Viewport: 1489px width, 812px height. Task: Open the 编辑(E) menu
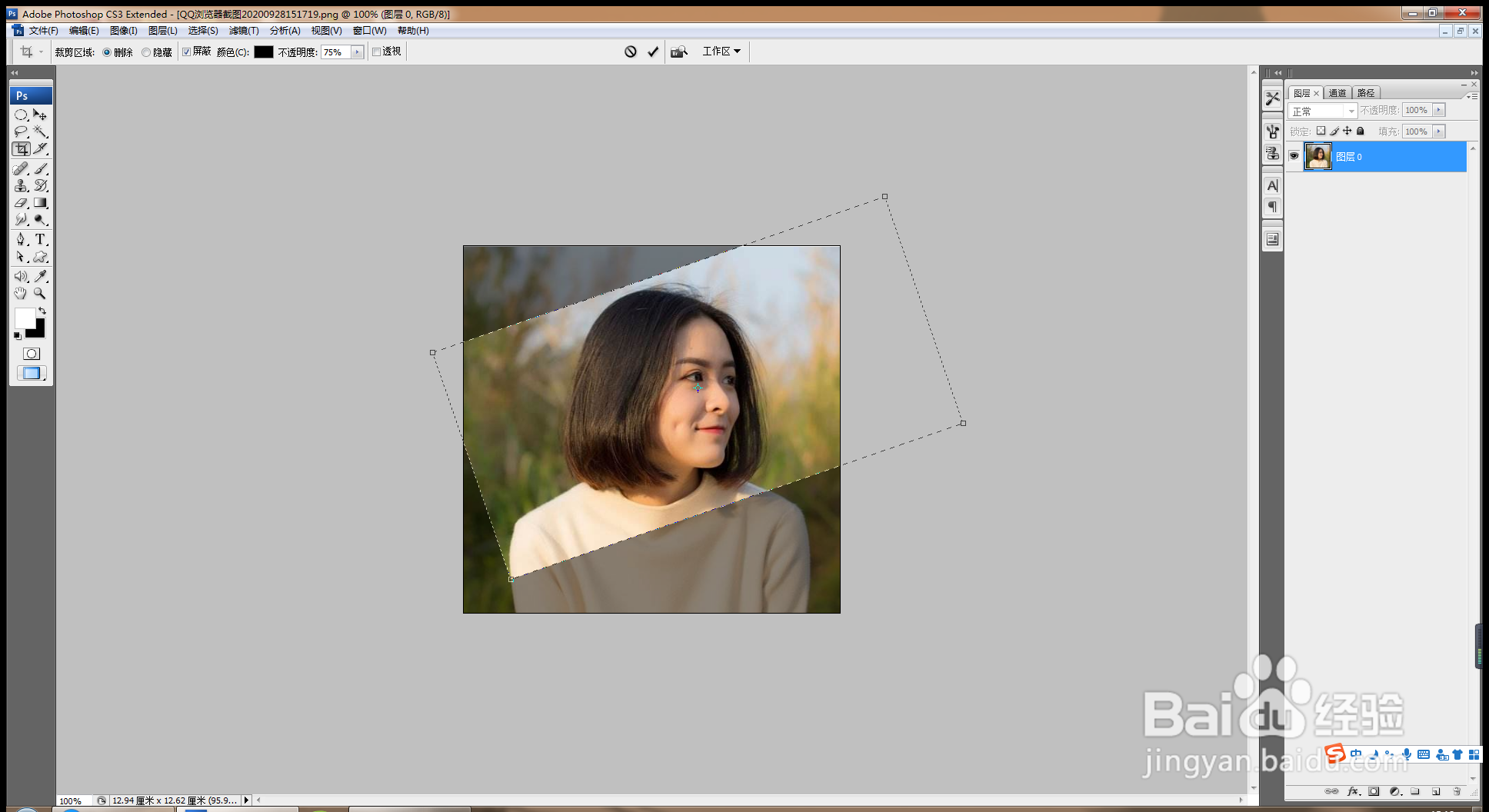point(84,31)
